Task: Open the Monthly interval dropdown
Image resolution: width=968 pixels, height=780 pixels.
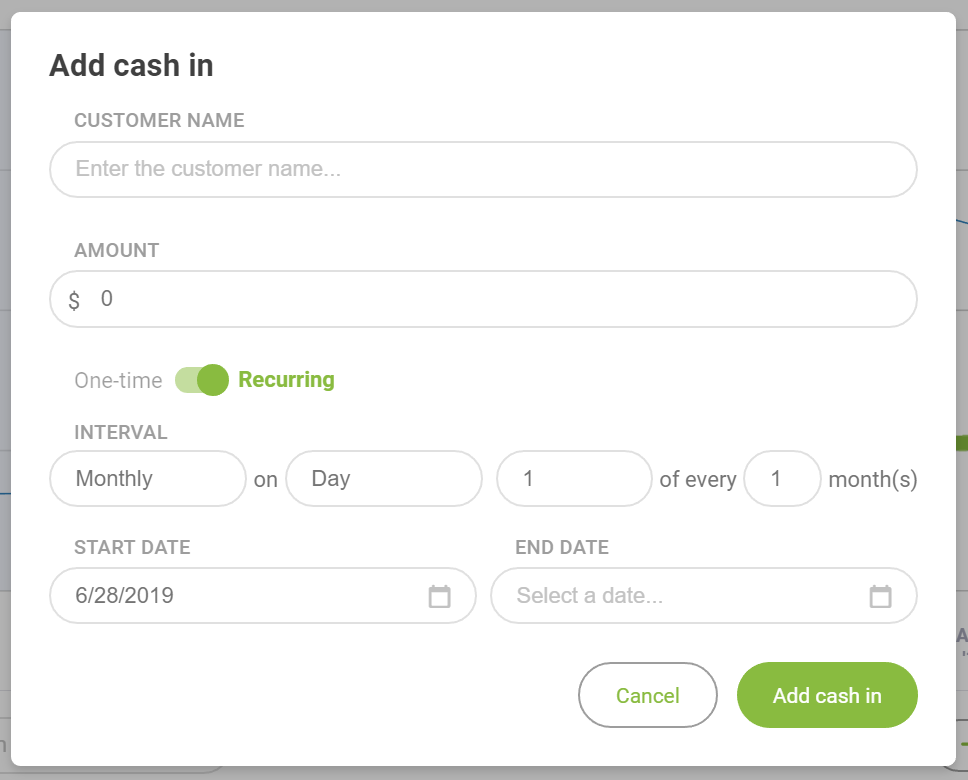Action: coord(148,479)
